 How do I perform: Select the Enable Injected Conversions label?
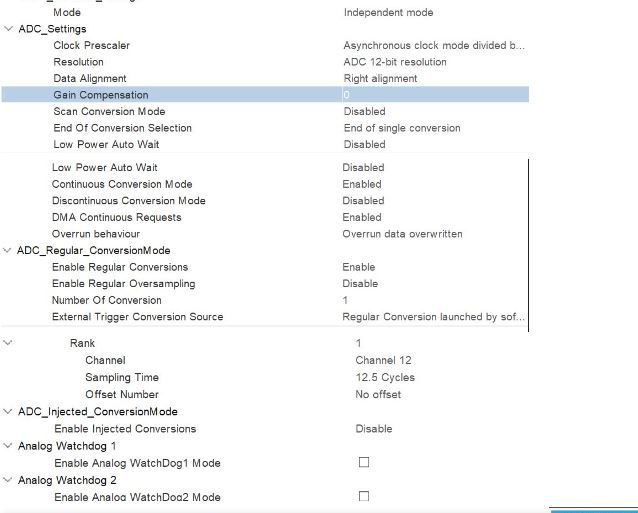pyautogui.click(x=125, y=429)
